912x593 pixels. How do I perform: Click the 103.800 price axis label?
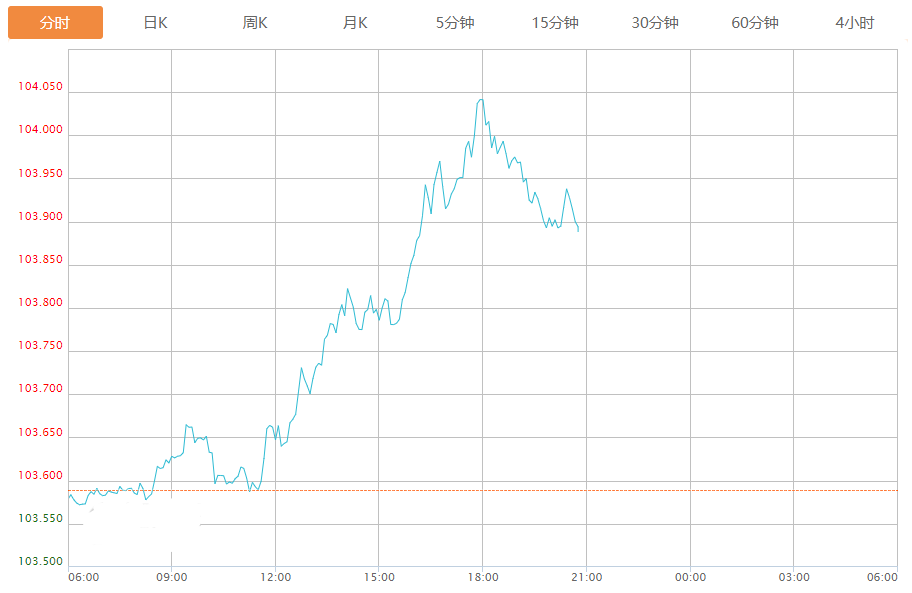pos(40,303)
